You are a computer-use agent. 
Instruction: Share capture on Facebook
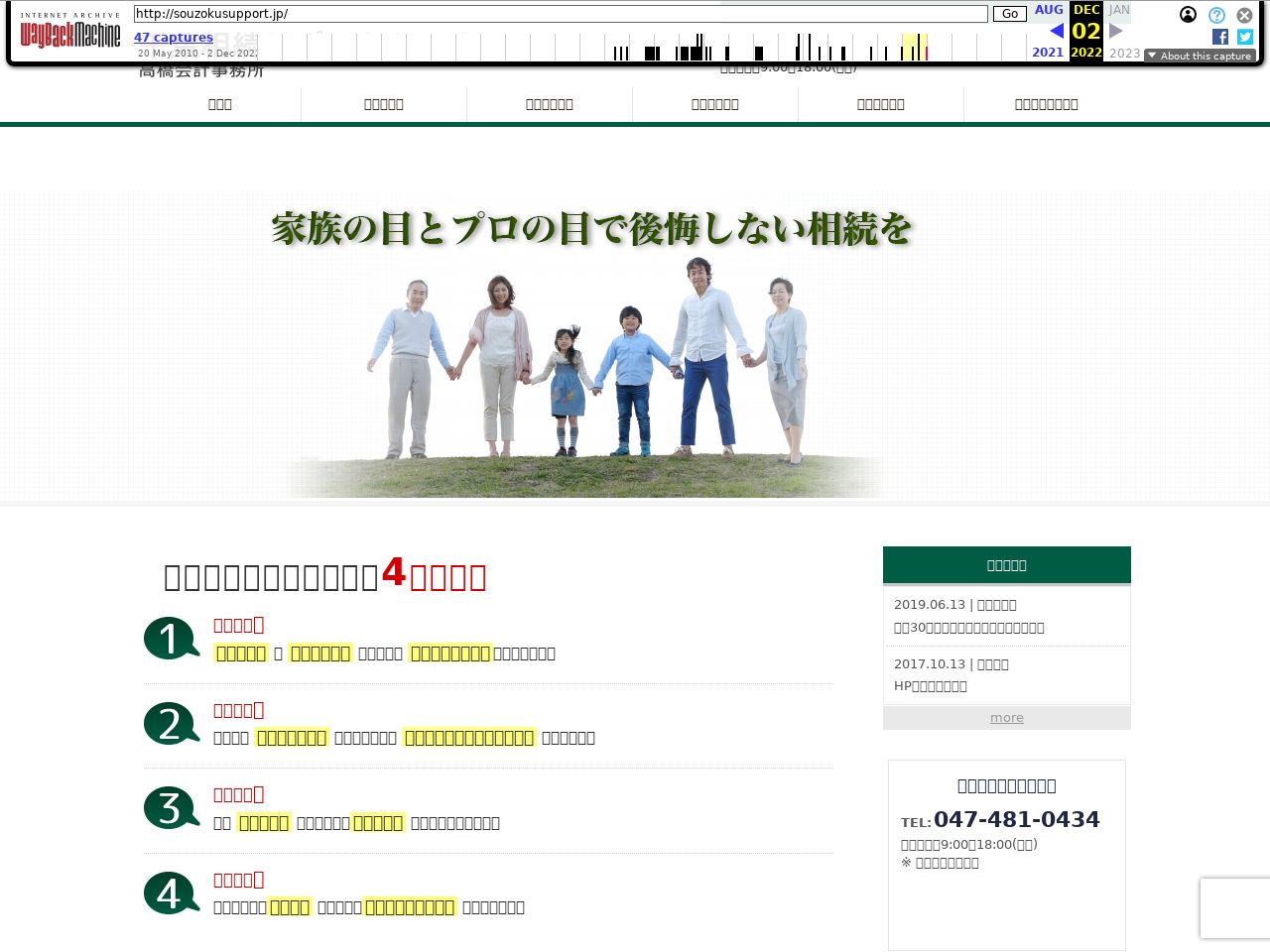tap(1219, 37)
